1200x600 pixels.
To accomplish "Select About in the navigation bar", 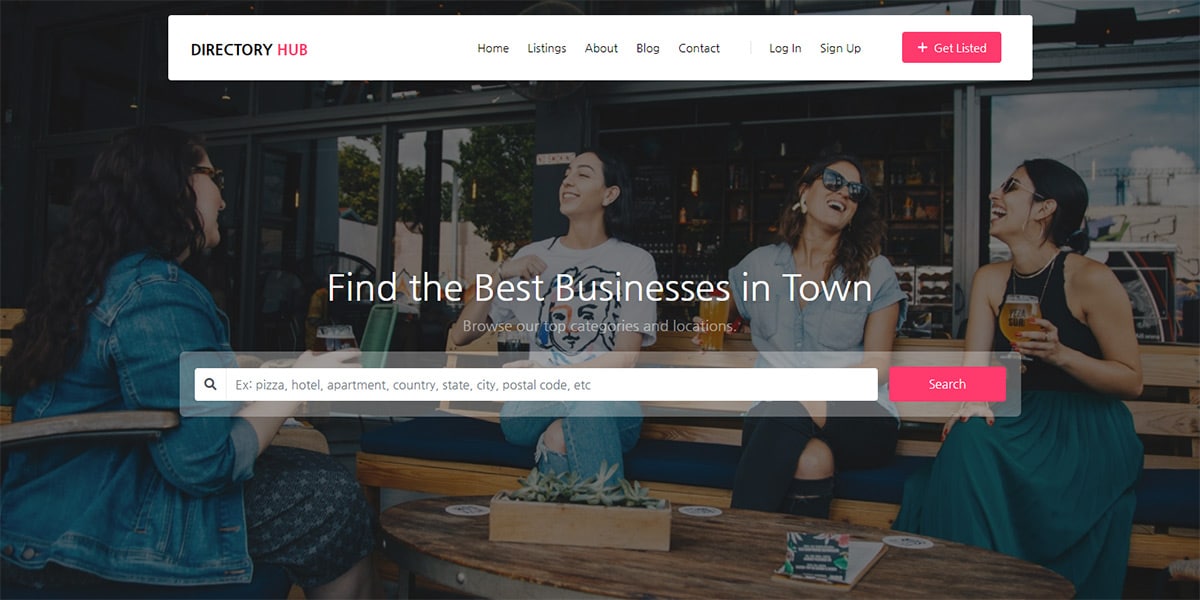I will pos(601,48).
